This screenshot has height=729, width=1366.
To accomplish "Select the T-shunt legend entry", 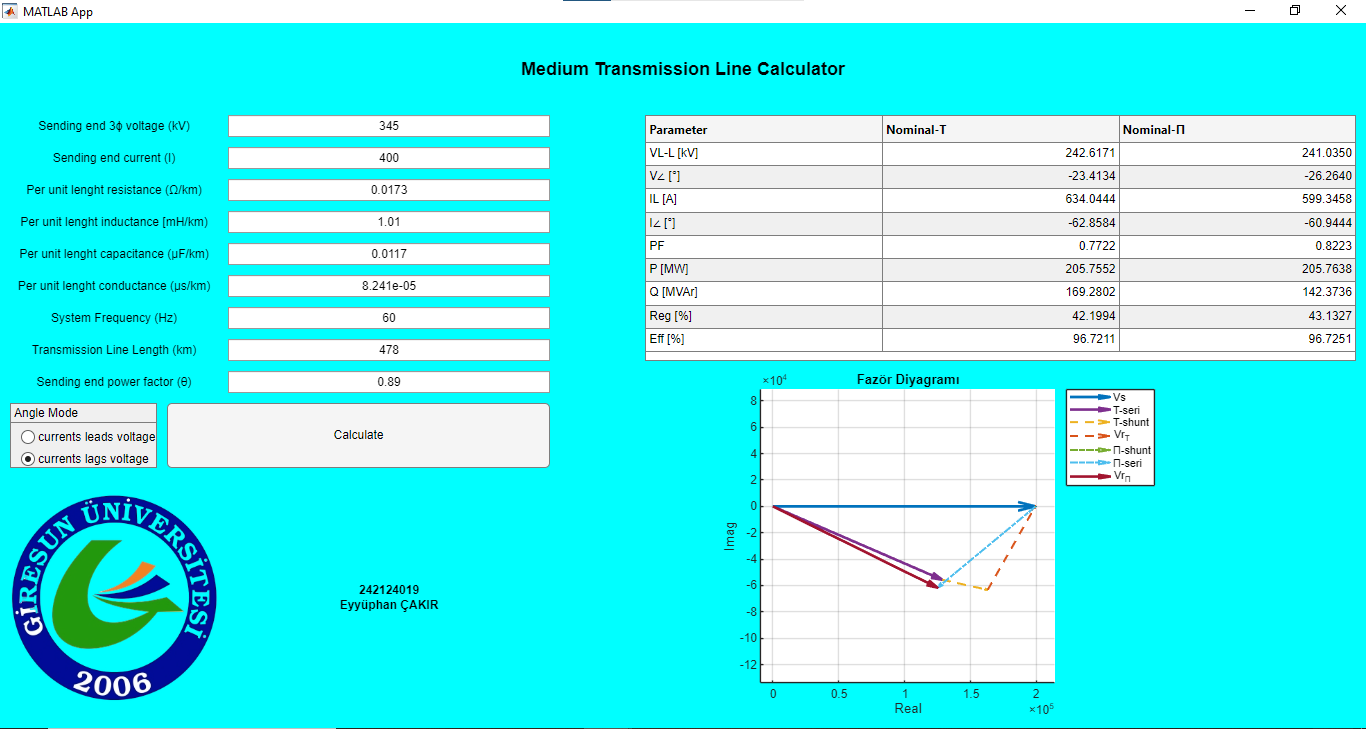I will [x=1110, y=422].
